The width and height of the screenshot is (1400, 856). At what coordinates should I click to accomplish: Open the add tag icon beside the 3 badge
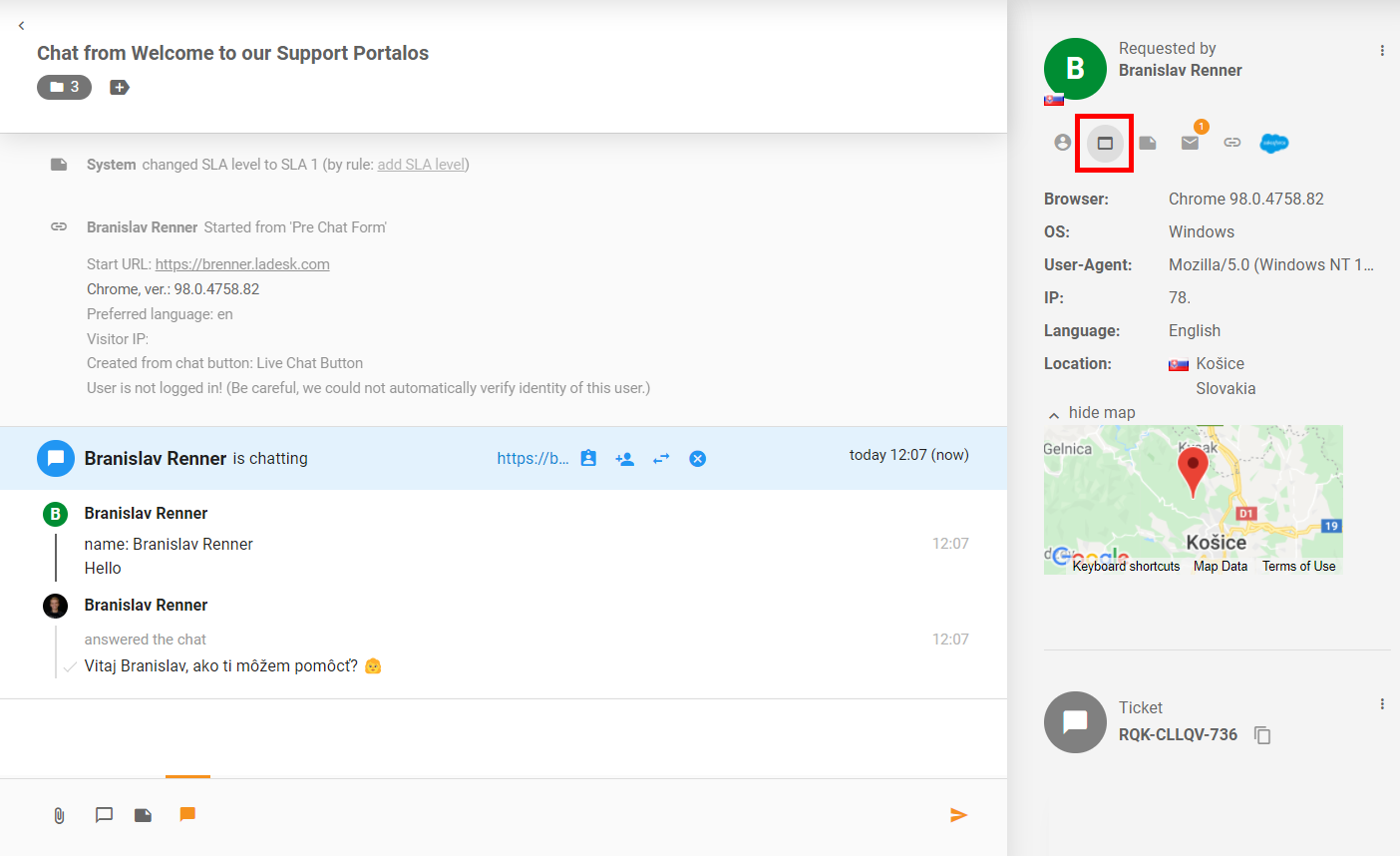coord(120,88)
